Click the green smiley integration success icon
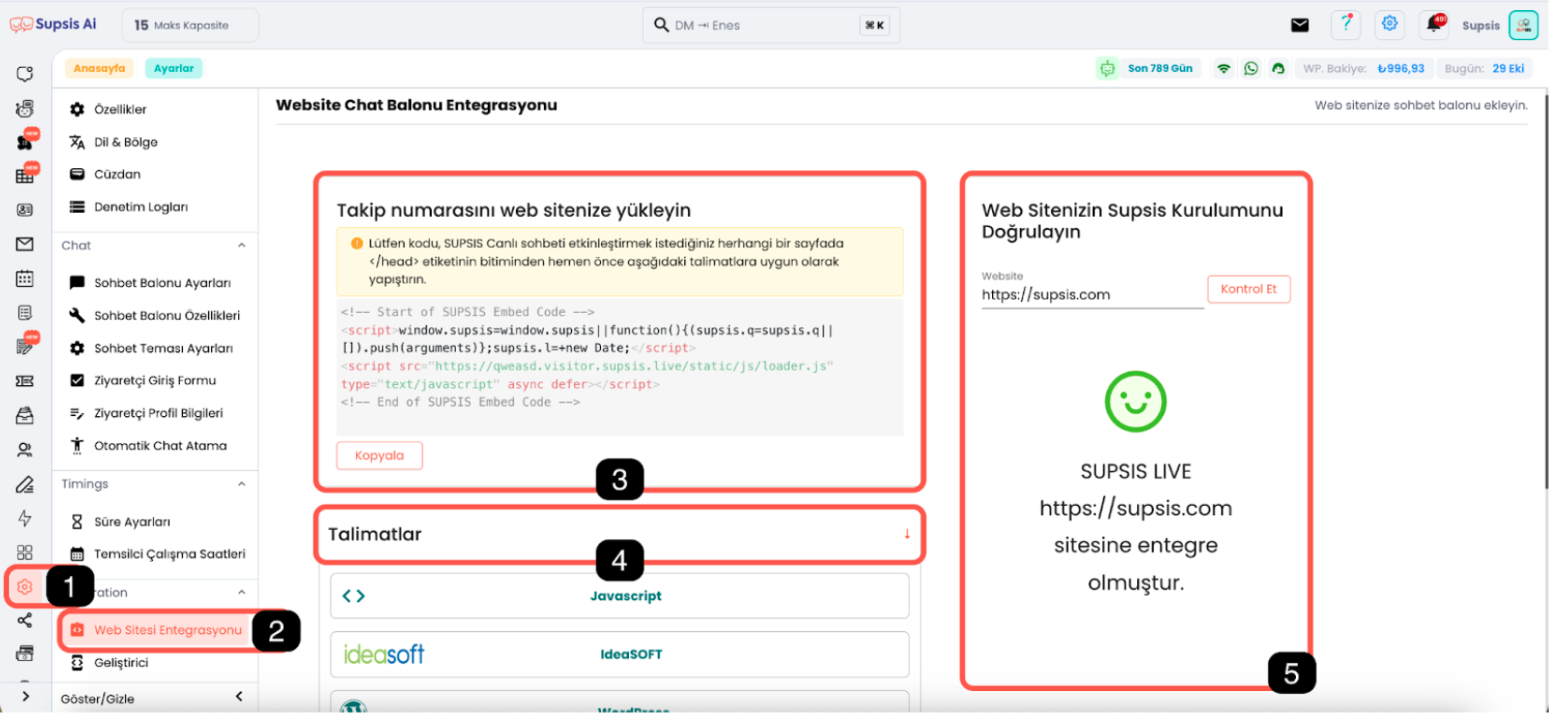 (x=1135, y=402)
